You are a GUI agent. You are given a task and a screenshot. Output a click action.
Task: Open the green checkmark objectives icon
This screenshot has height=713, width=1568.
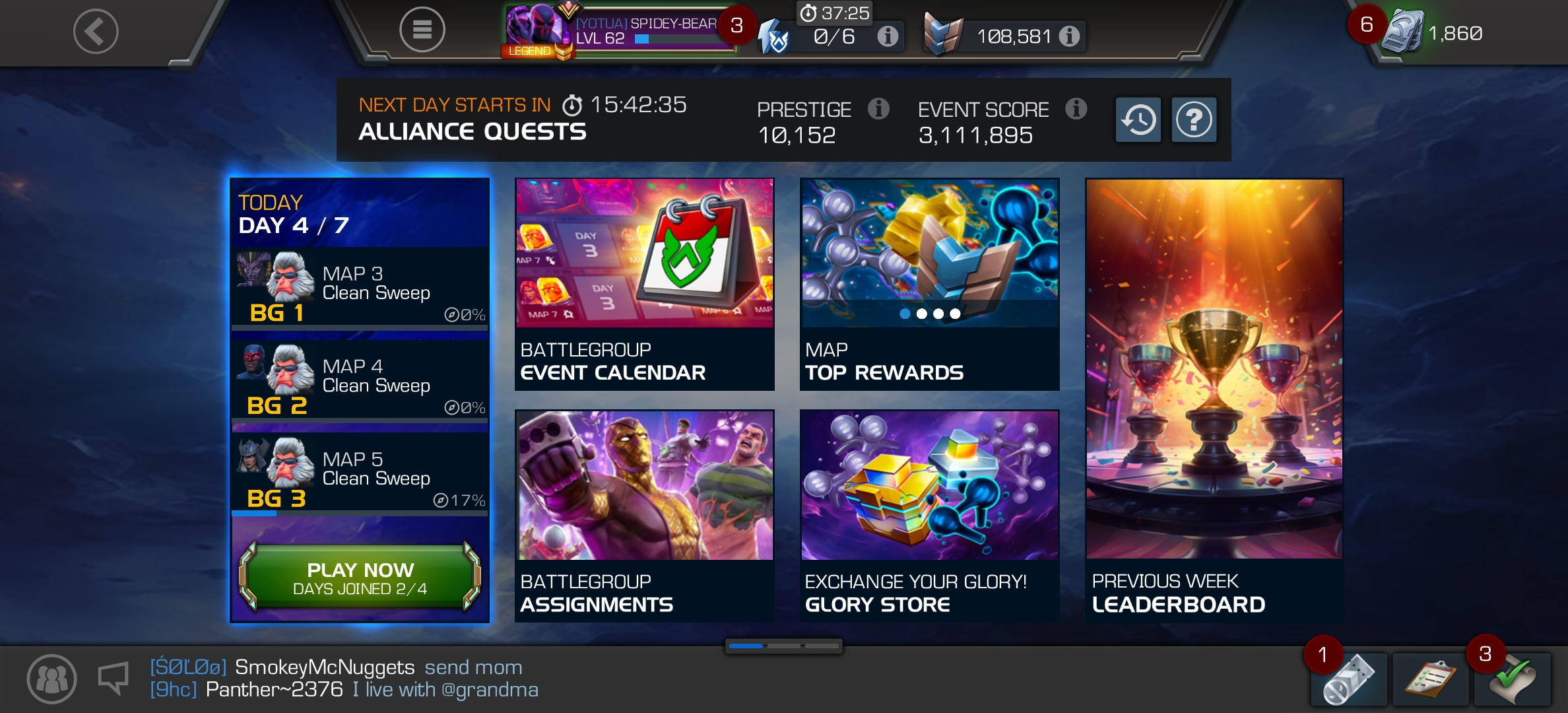(x=1512, y=680)
